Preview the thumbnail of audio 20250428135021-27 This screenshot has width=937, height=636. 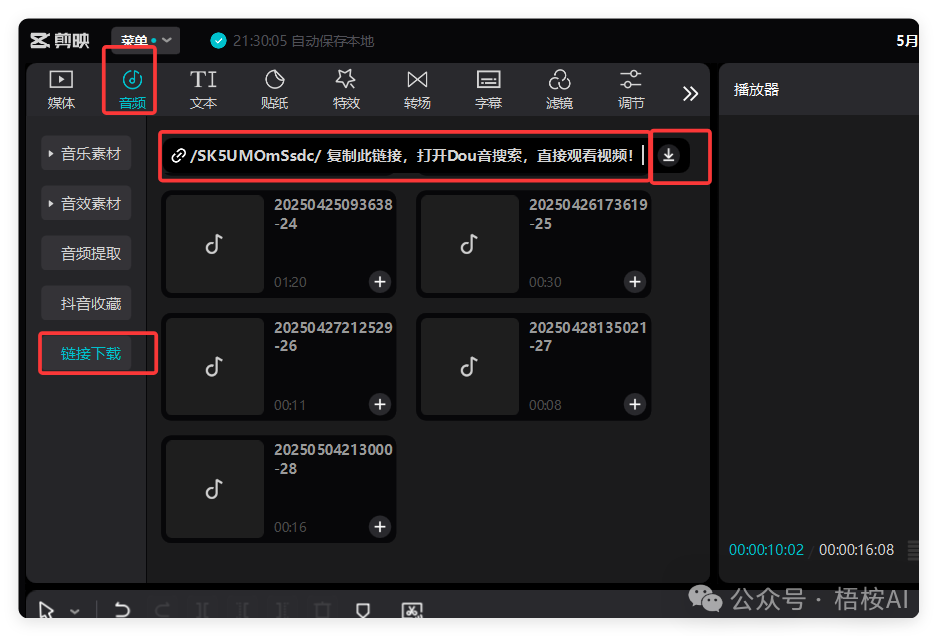point(470,366)
